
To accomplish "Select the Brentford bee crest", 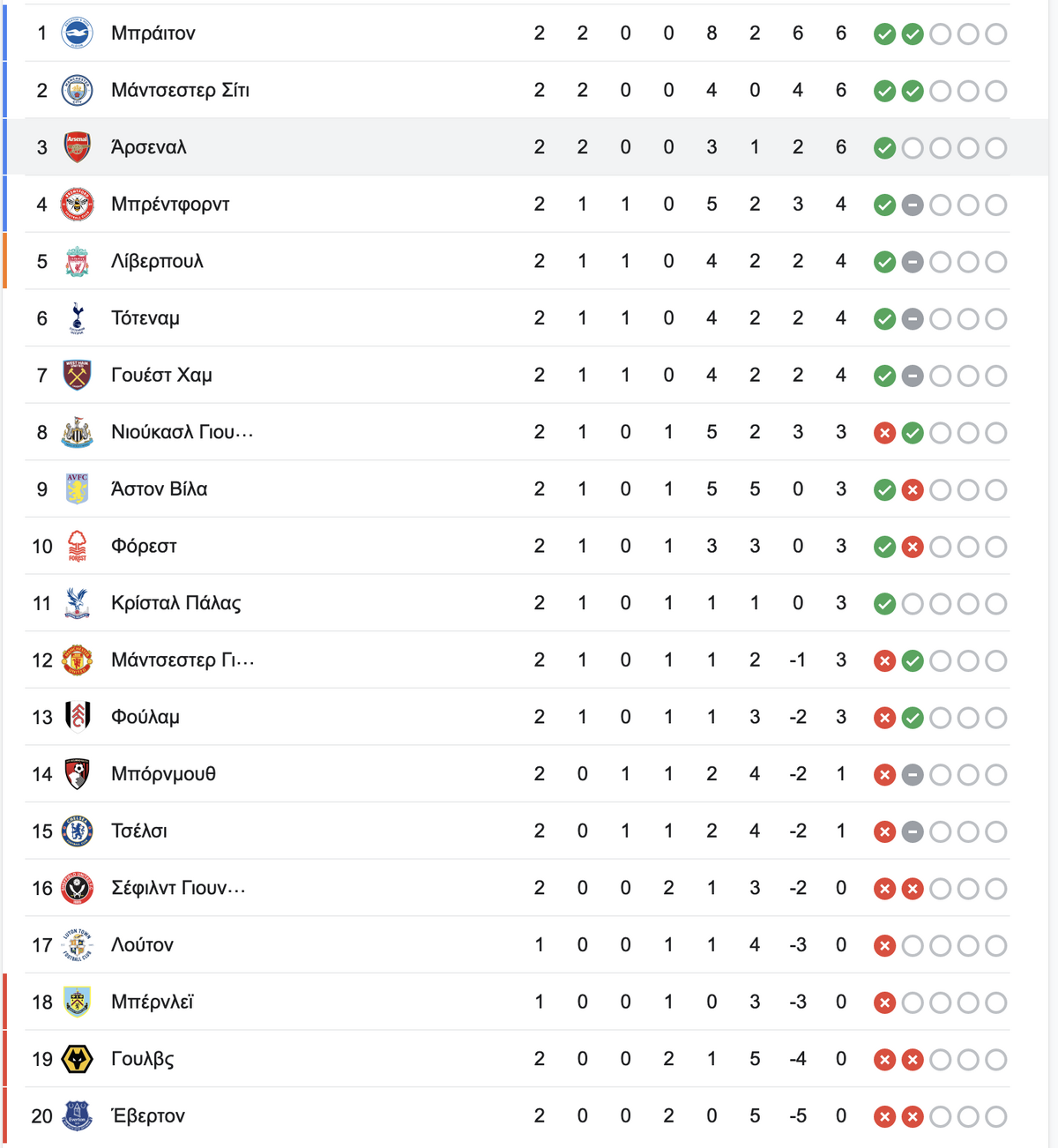I will pyautogui.click(x=77, y=205).
